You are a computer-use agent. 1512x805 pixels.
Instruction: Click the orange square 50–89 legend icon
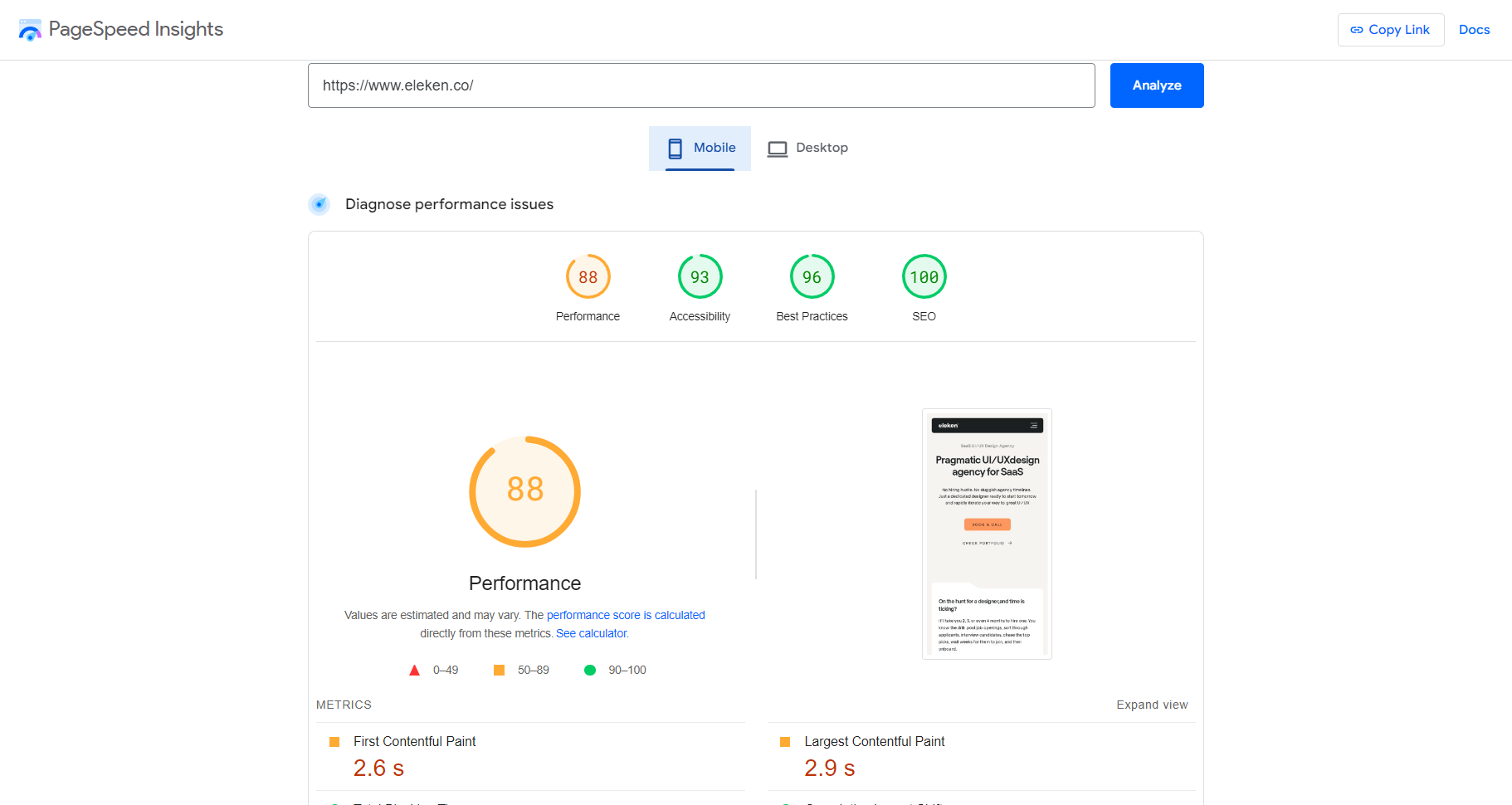click(499, 671)
